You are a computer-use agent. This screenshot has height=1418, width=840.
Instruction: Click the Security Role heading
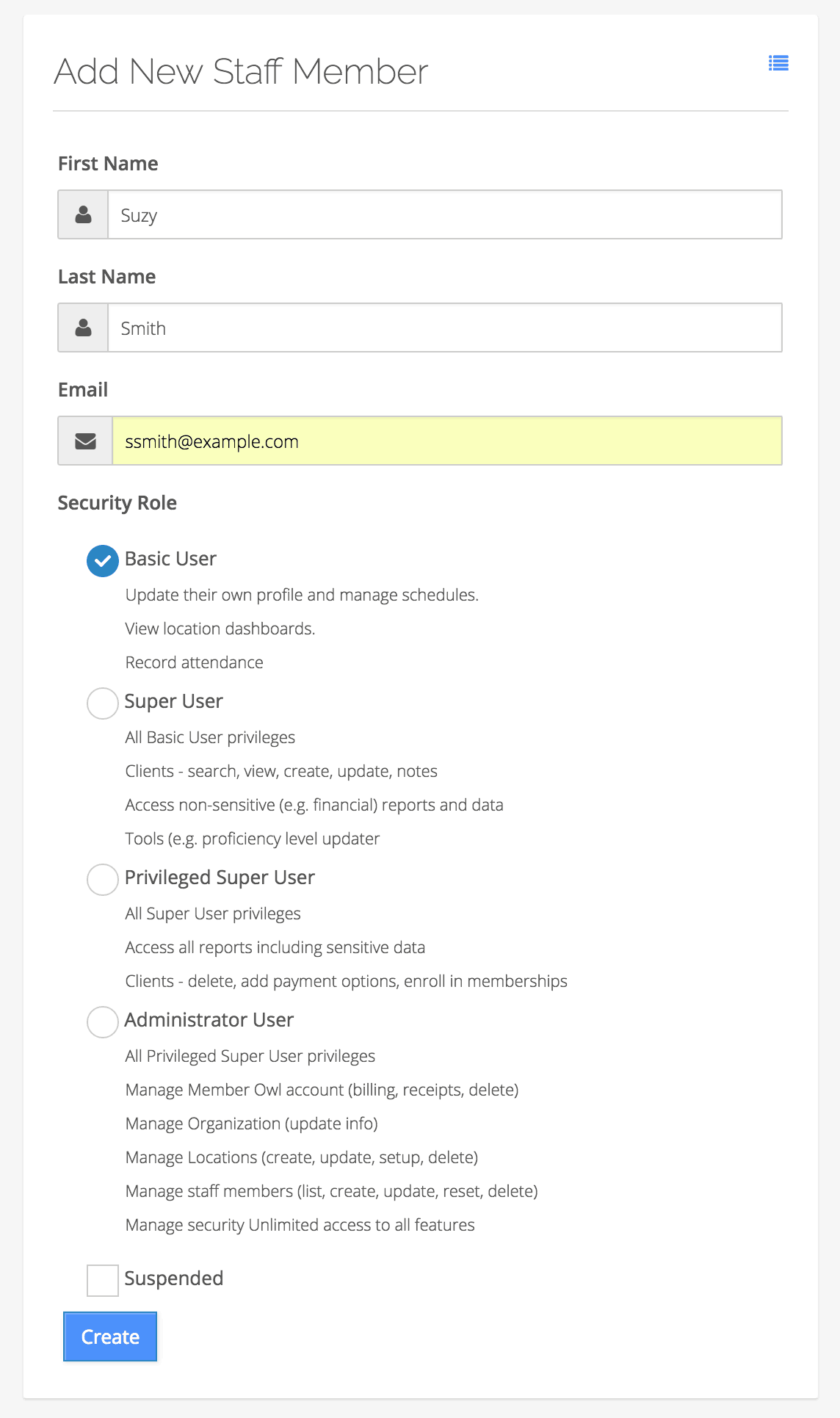tap(117, 503)
